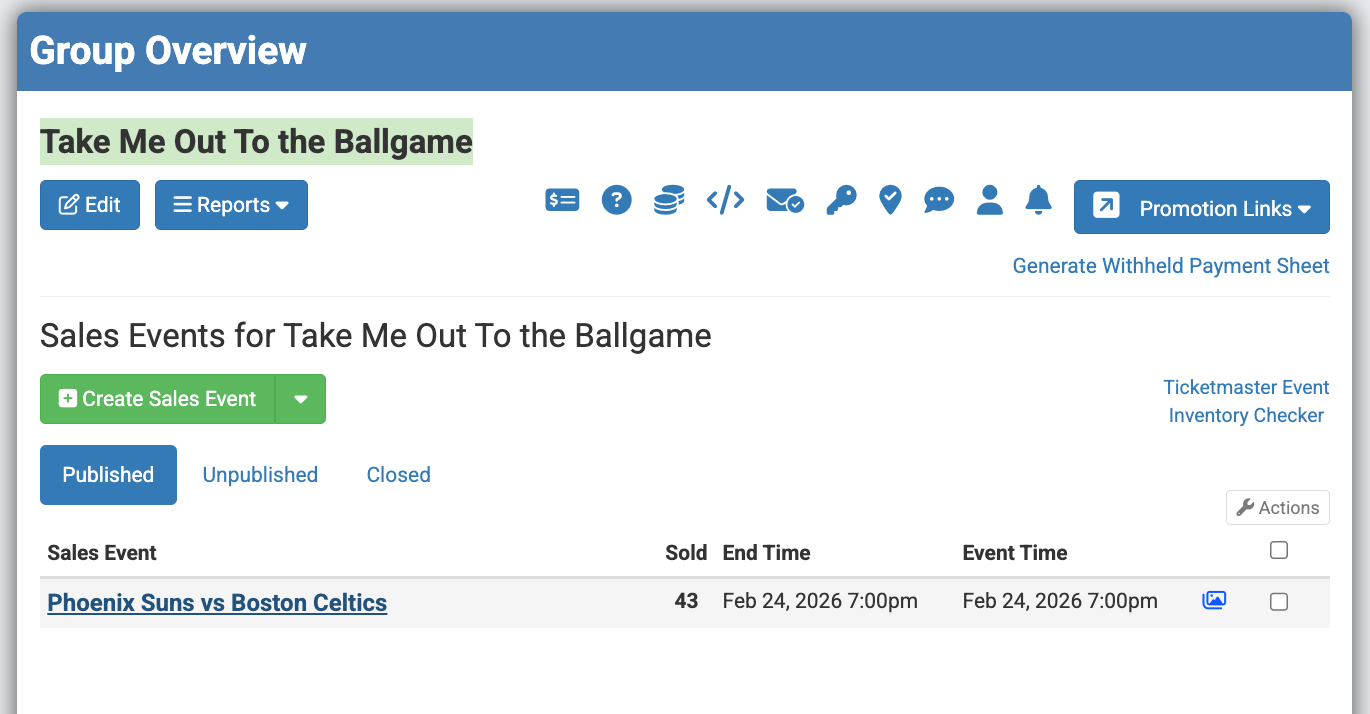Open the chat bubble comments icon
This screenshot has height=714, width=1370.
click(x=938, y=201)
